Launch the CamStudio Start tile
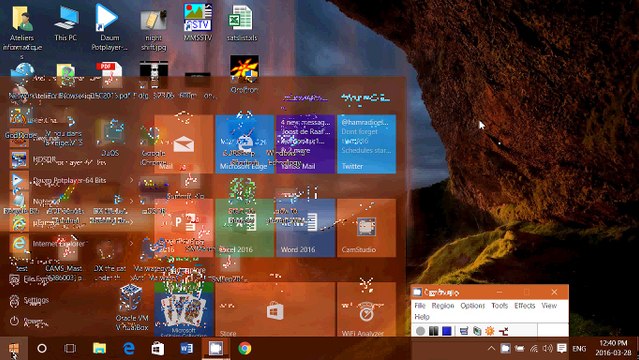 (366, 228)
